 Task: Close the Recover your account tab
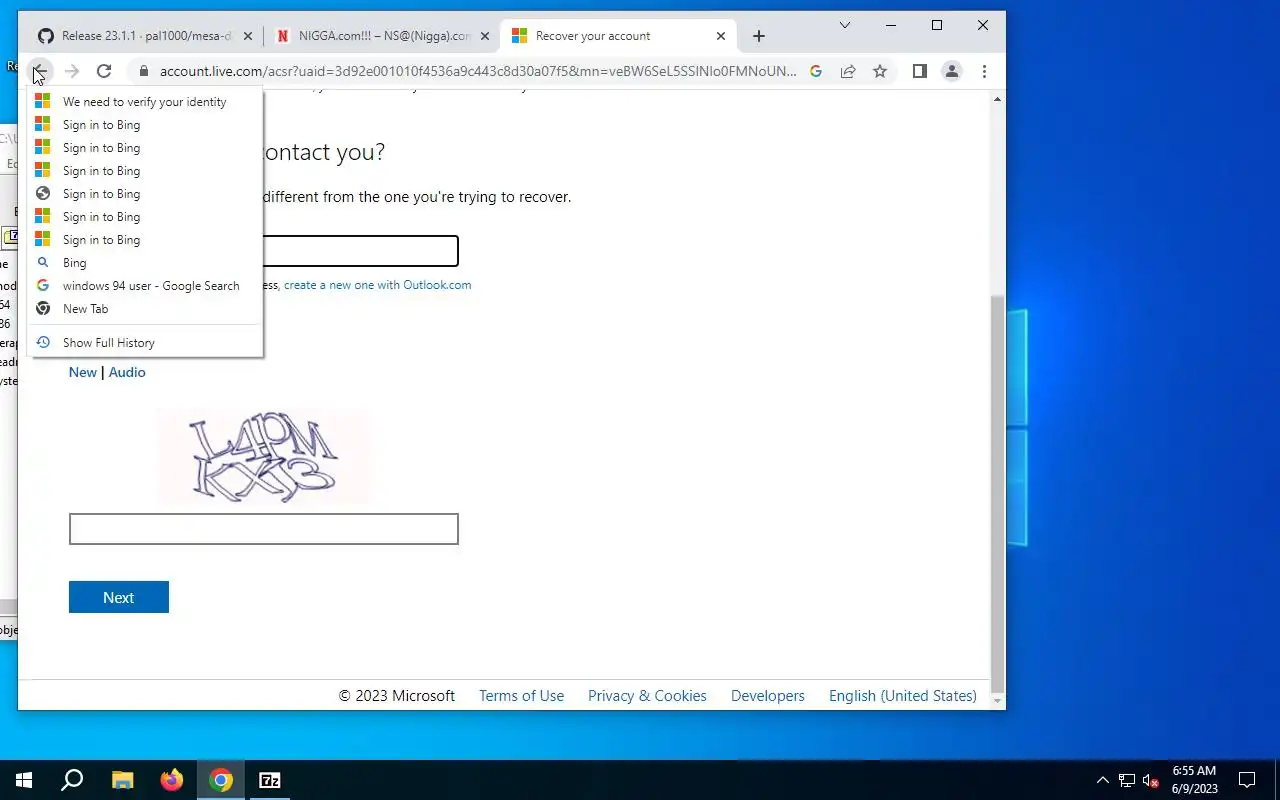click(721, 36)
